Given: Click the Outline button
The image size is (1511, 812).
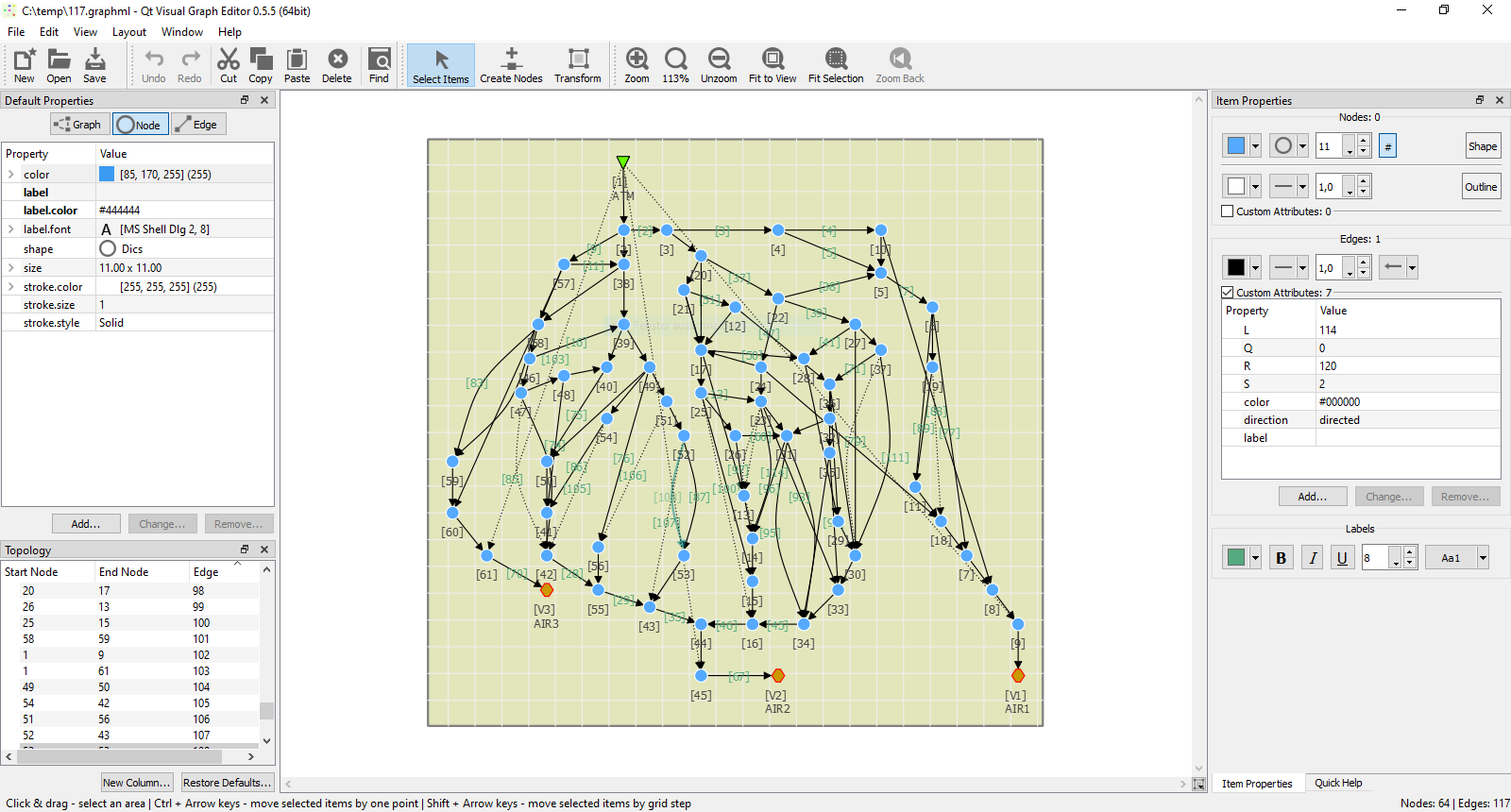Looking at the screenshot, I should pos(1481,187).
